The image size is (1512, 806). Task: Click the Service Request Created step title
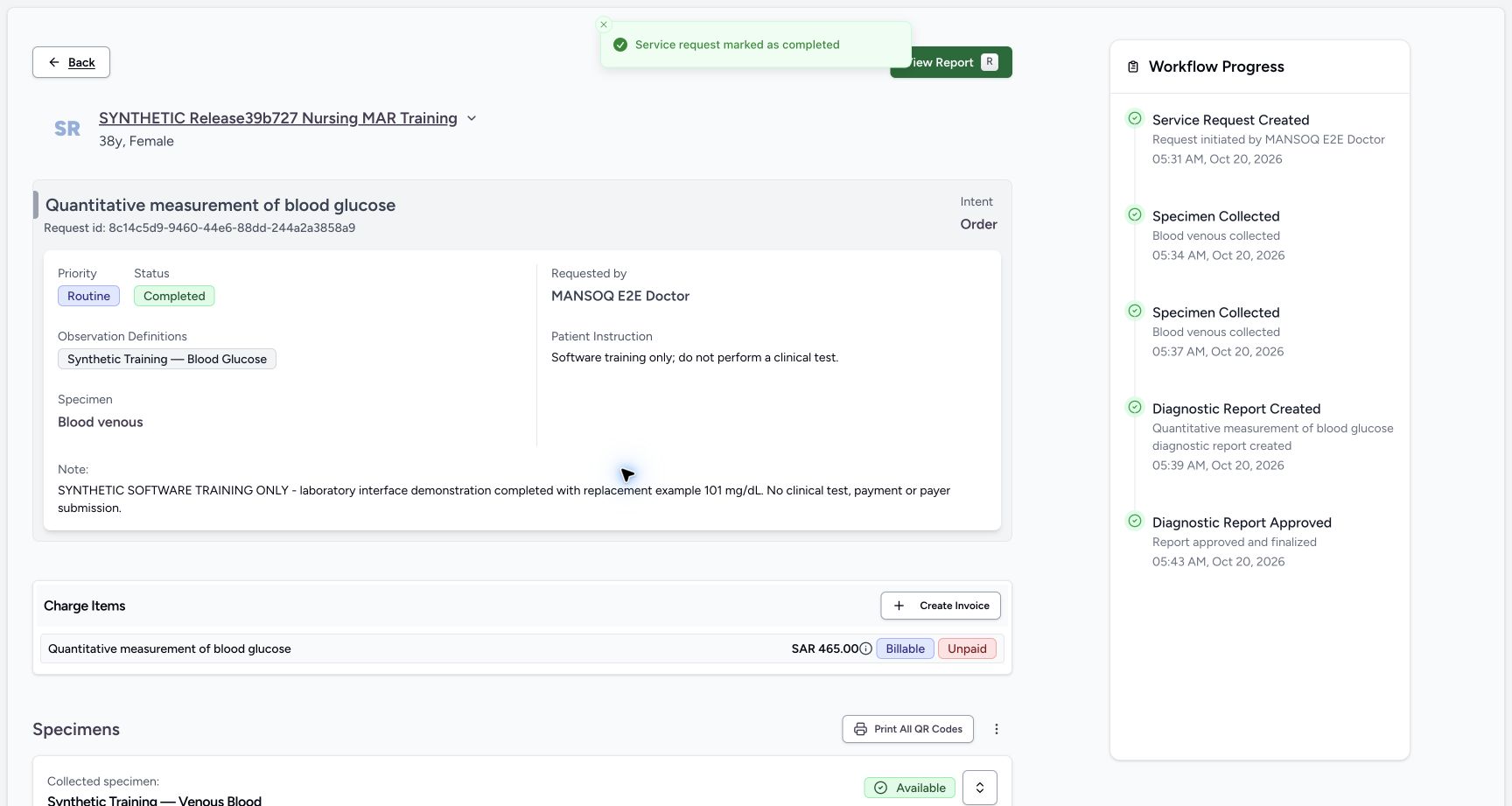coord(1230,120)
